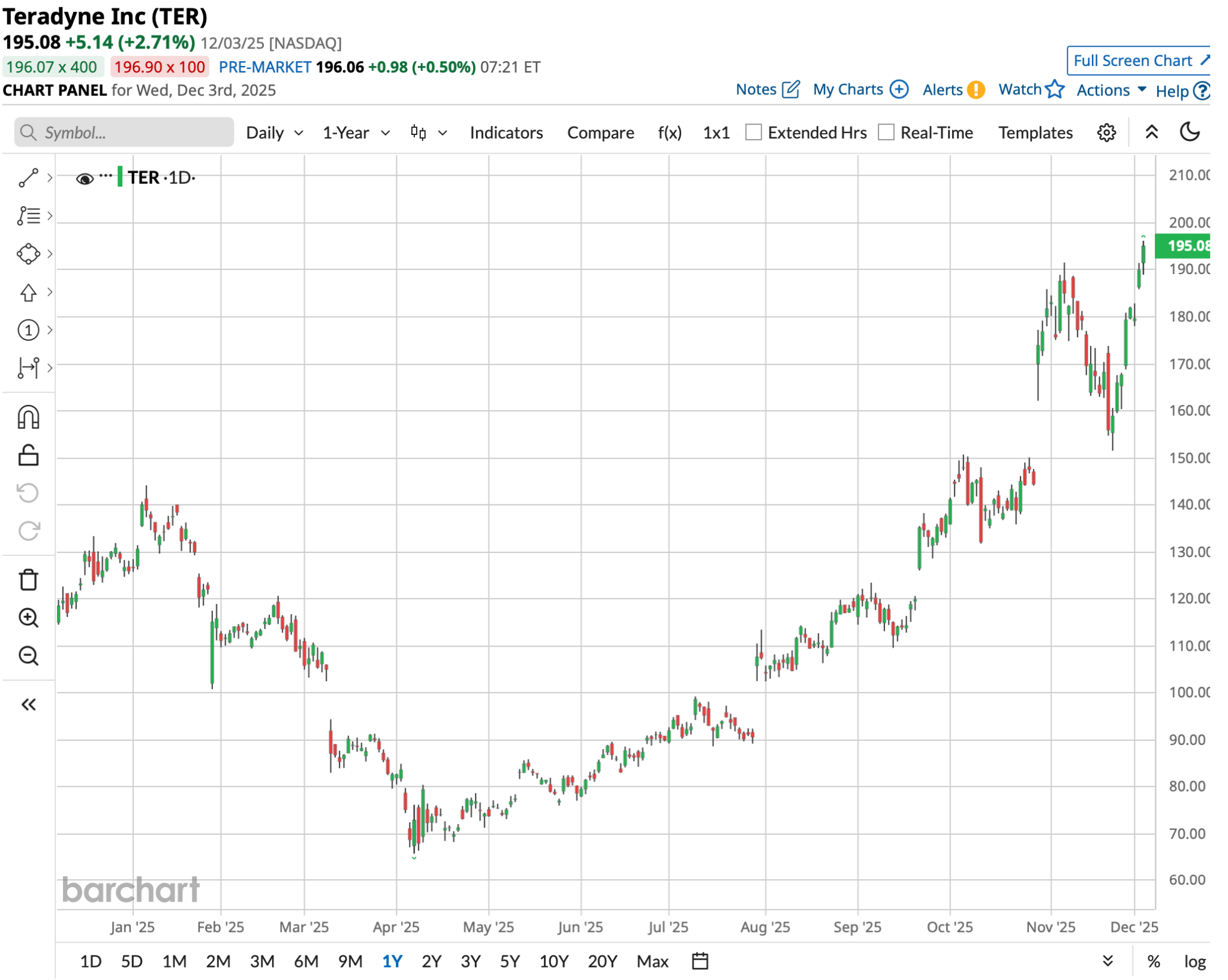Open the Indicators menu
This screenshot has width=1228, height=980.
click(506, 133)
